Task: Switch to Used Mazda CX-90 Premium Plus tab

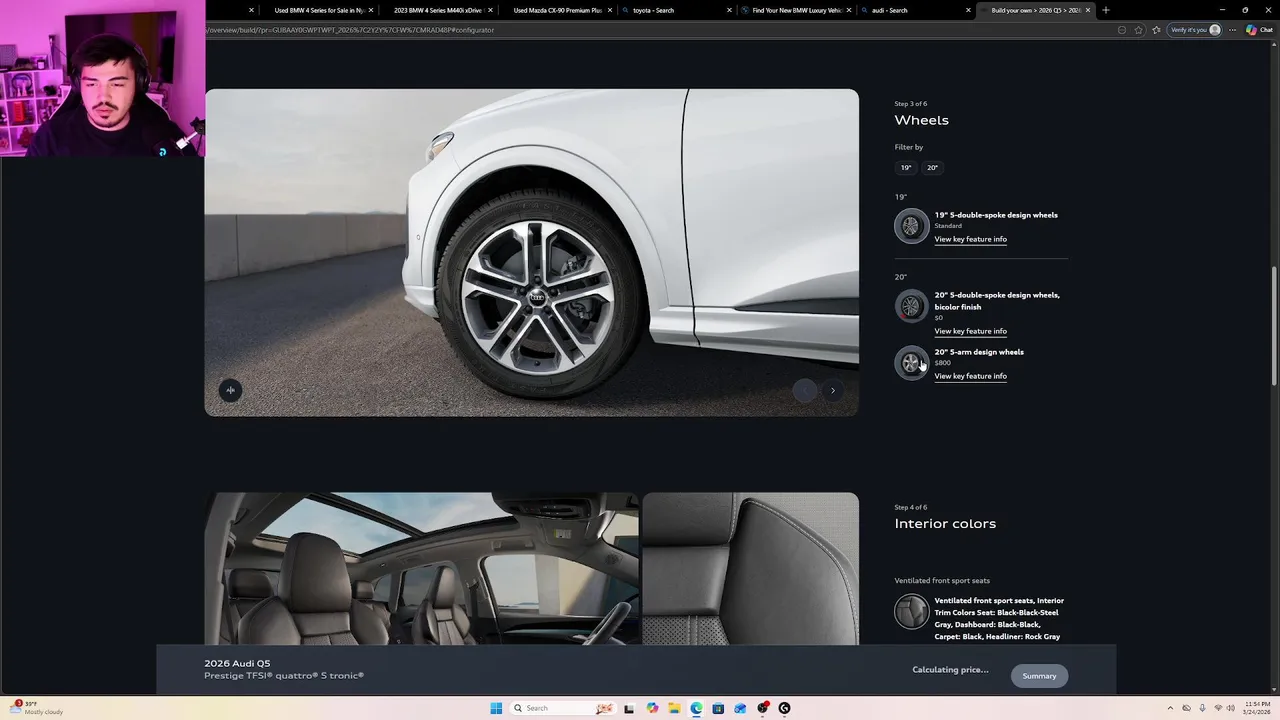Action: (558, 10)
